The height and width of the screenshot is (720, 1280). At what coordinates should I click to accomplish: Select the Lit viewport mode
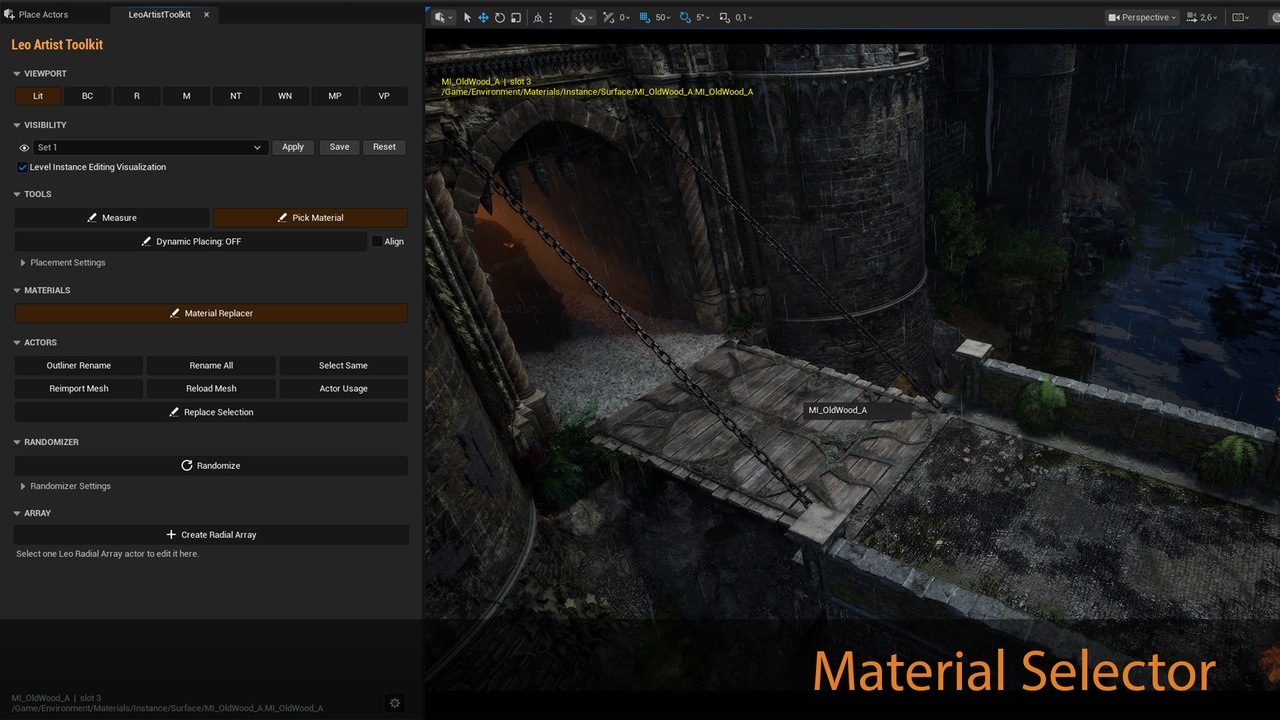click(38, 96)
